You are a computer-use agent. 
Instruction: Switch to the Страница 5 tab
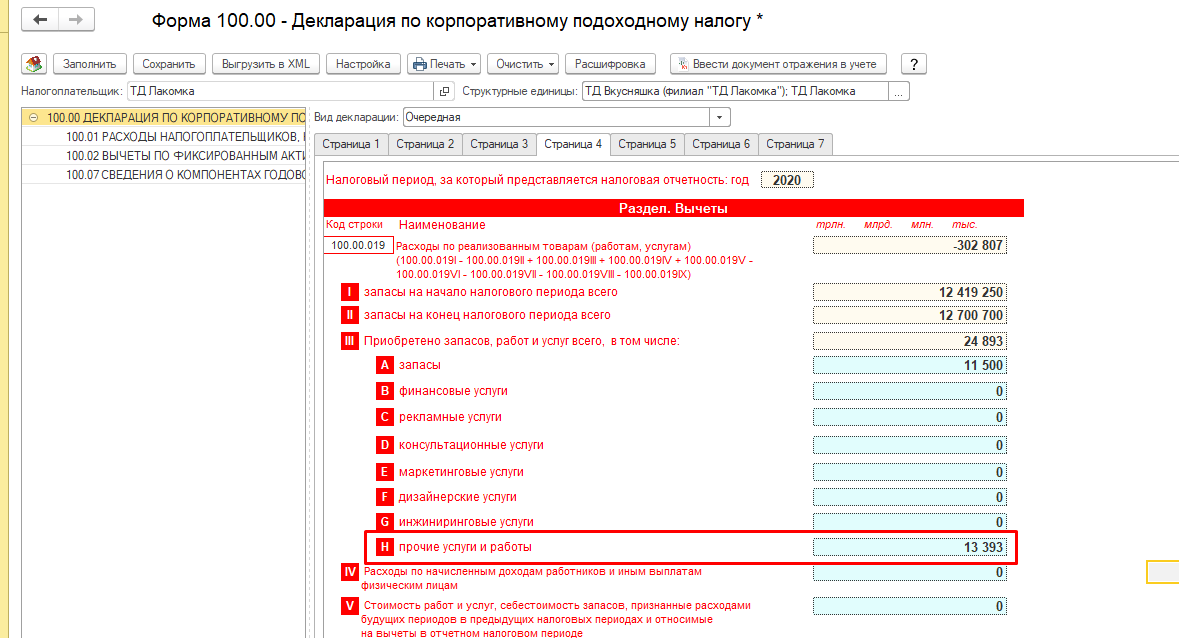[x=647, y=144]
